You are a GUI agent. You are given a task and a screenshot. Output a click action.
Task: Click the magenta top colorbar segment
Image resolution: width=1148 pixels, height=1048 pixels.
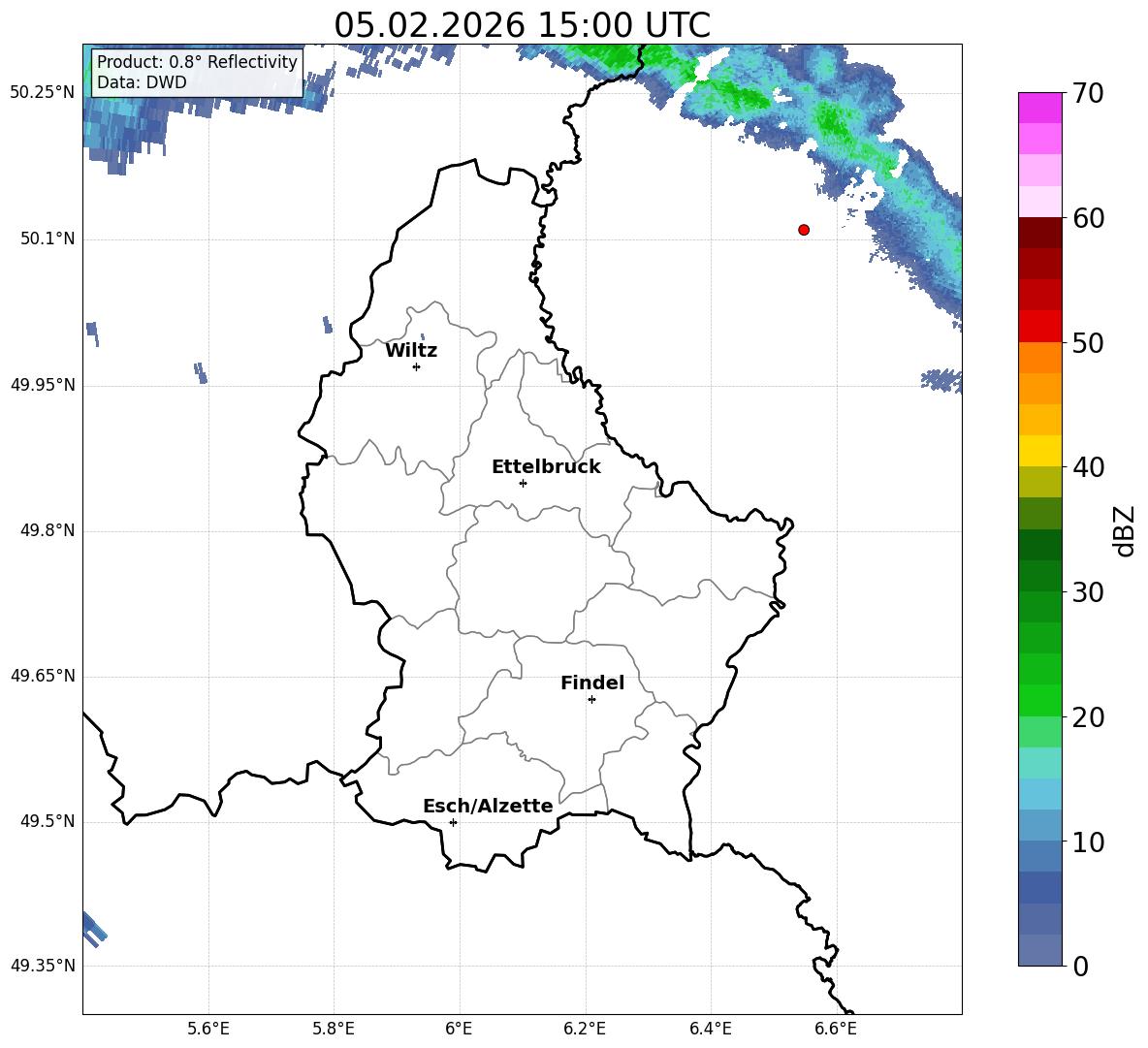(1039, 109)
